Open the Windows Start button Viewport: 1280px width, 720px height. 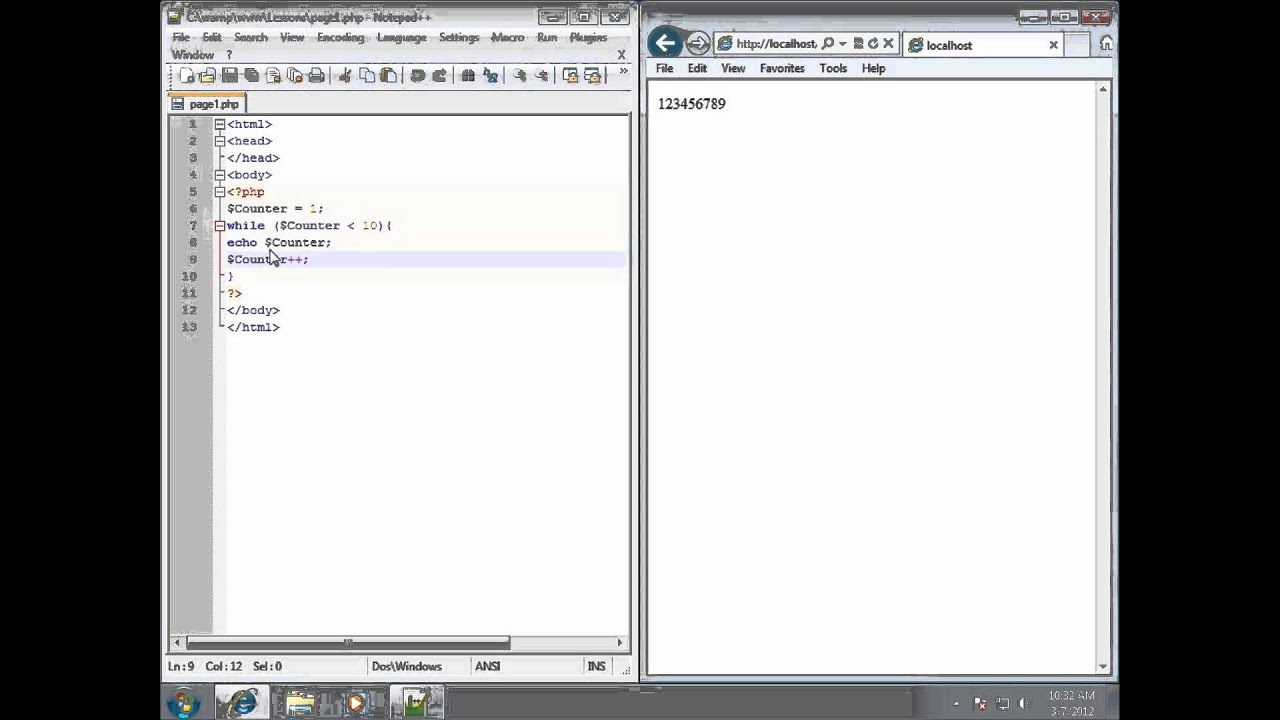click(183, 703)
